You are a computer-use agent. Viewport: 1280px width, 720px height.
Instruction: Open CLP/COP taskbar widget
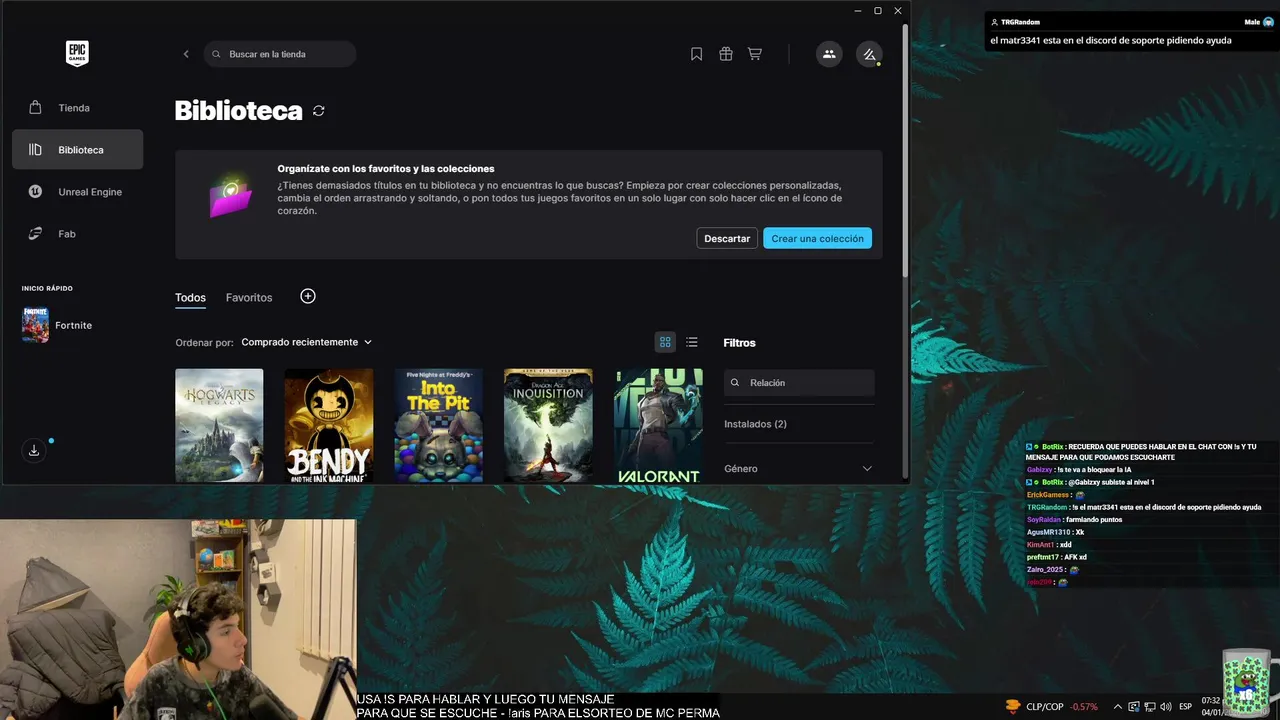pos(1051,706)
